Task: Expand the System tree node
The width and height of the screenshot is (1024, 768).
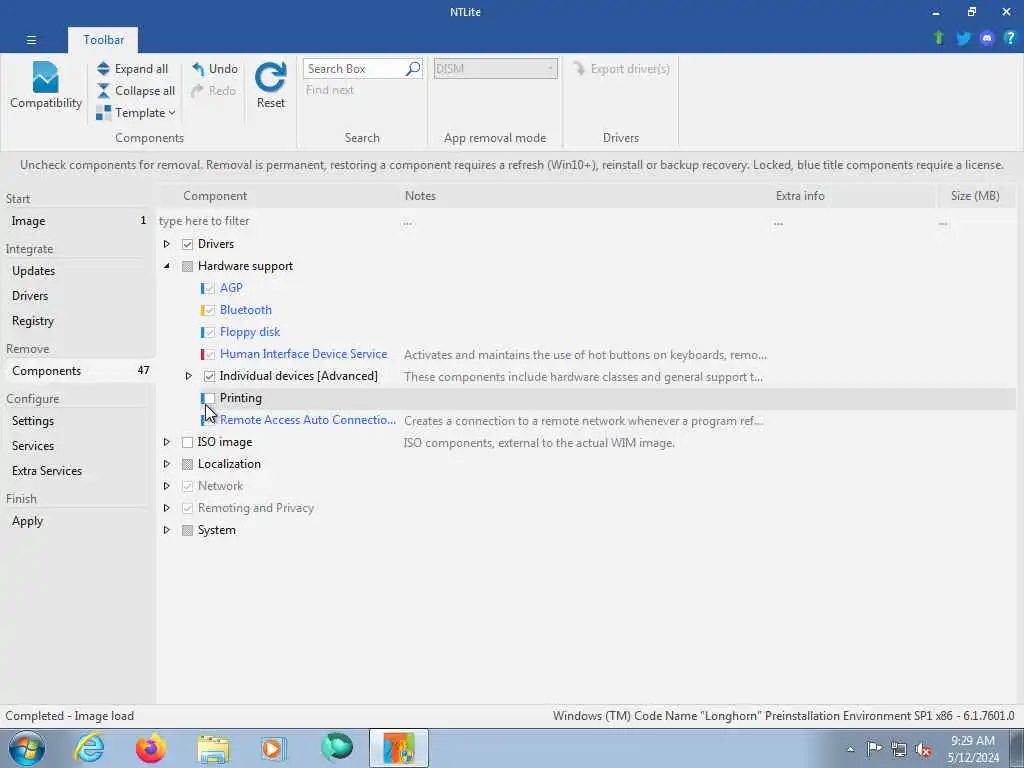Action: point(167,530)
